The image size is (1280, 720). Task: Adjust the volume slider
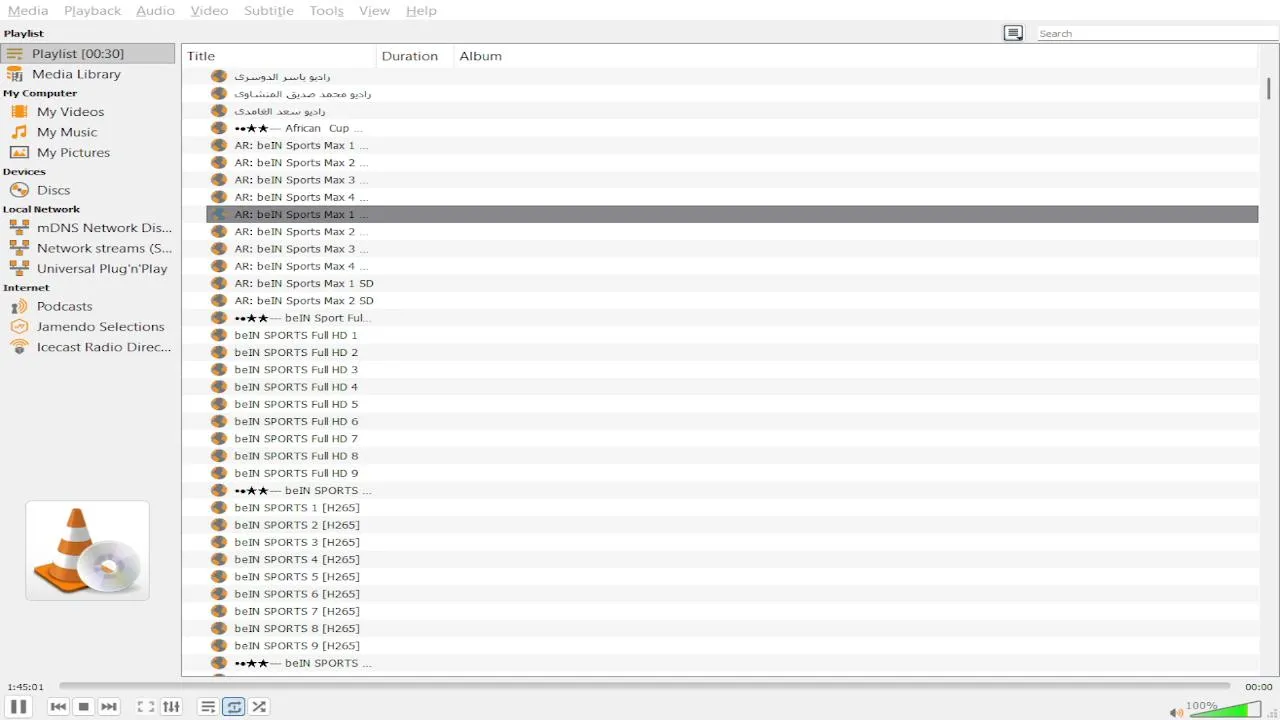coord(1225,709)
